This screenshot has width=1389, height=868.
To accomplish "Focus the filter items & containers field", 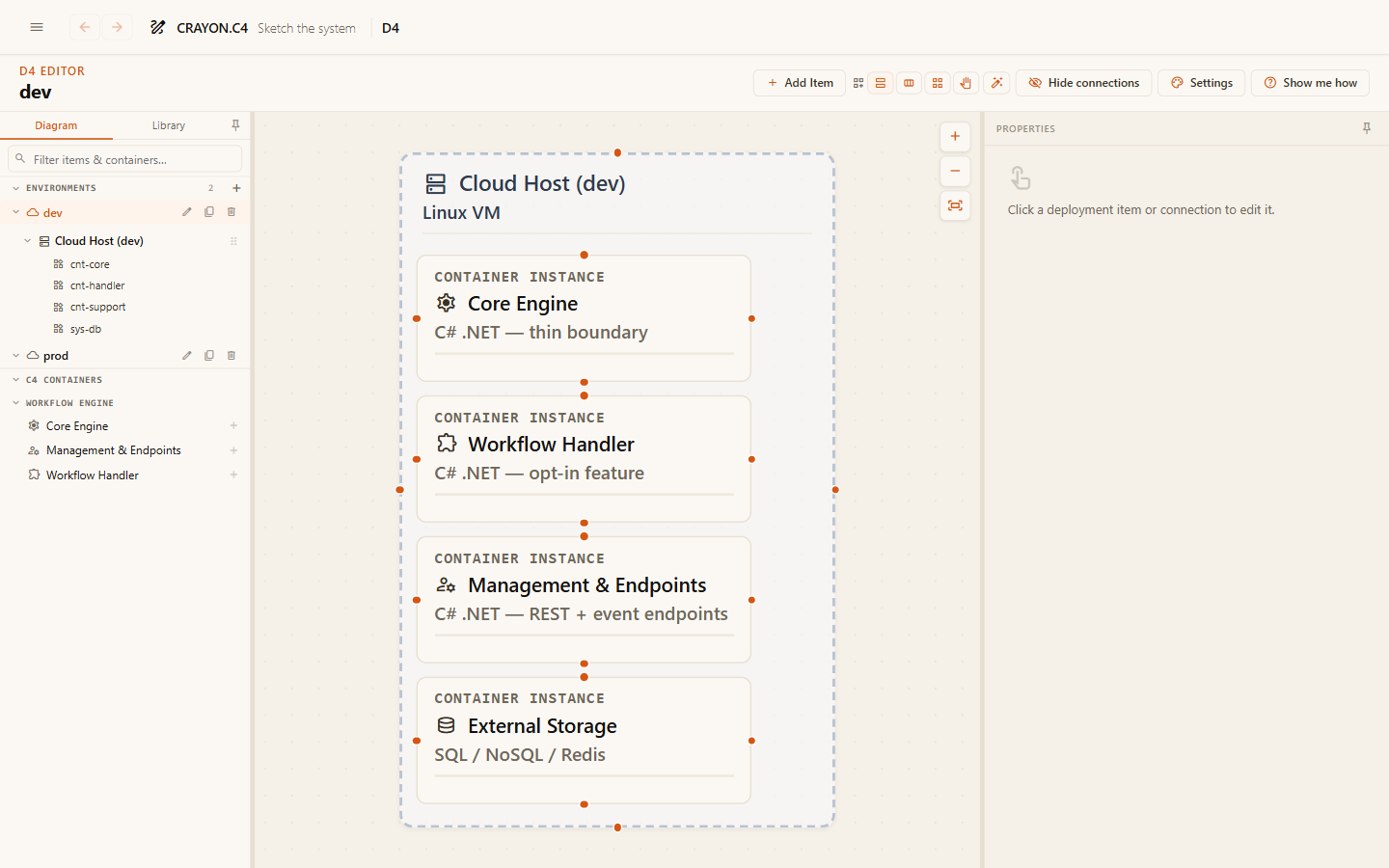I will click(x=125, y=159).
